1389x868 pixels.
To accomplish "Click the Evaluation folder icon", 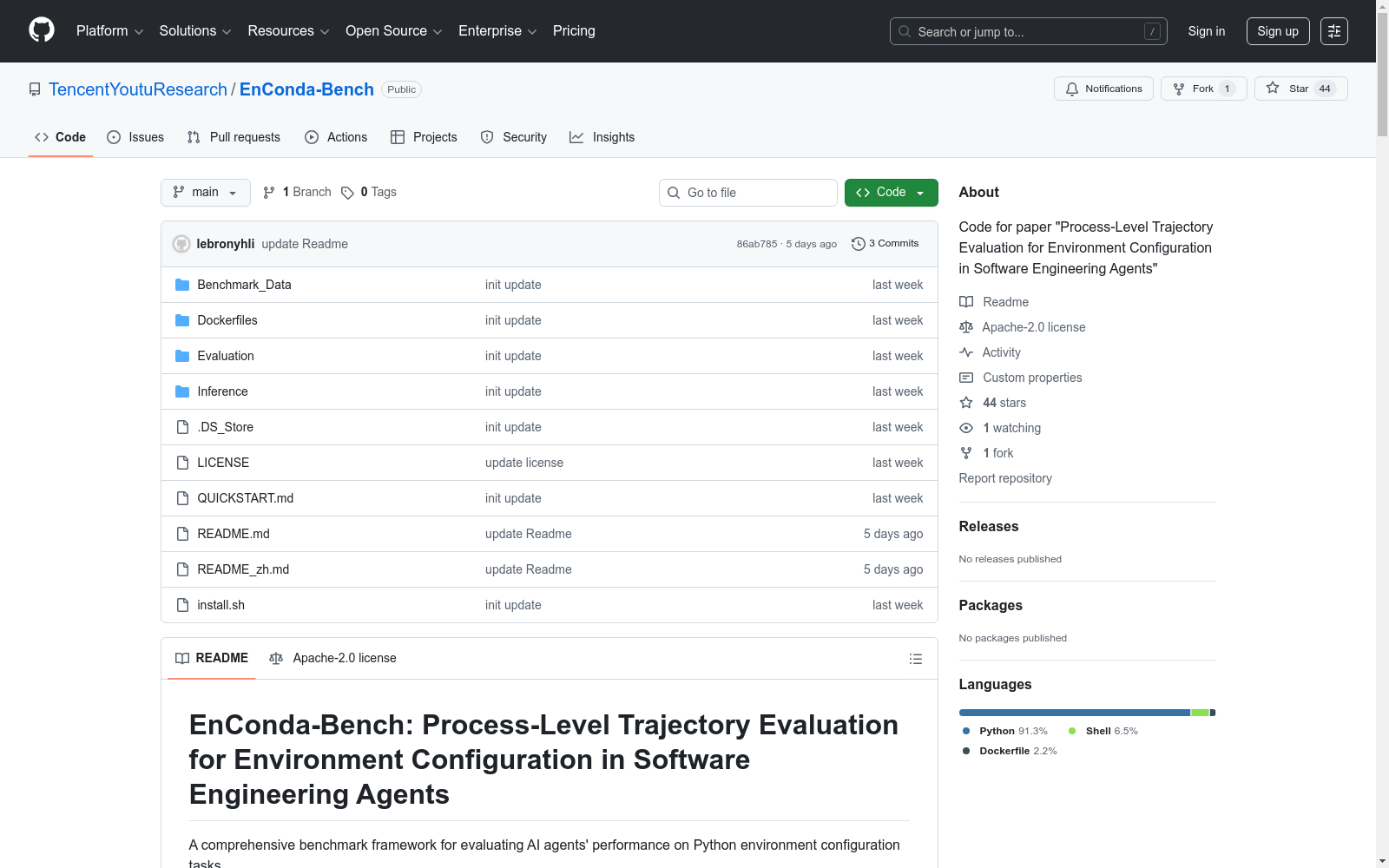I will pyautogui.click(x=182, y=356).
